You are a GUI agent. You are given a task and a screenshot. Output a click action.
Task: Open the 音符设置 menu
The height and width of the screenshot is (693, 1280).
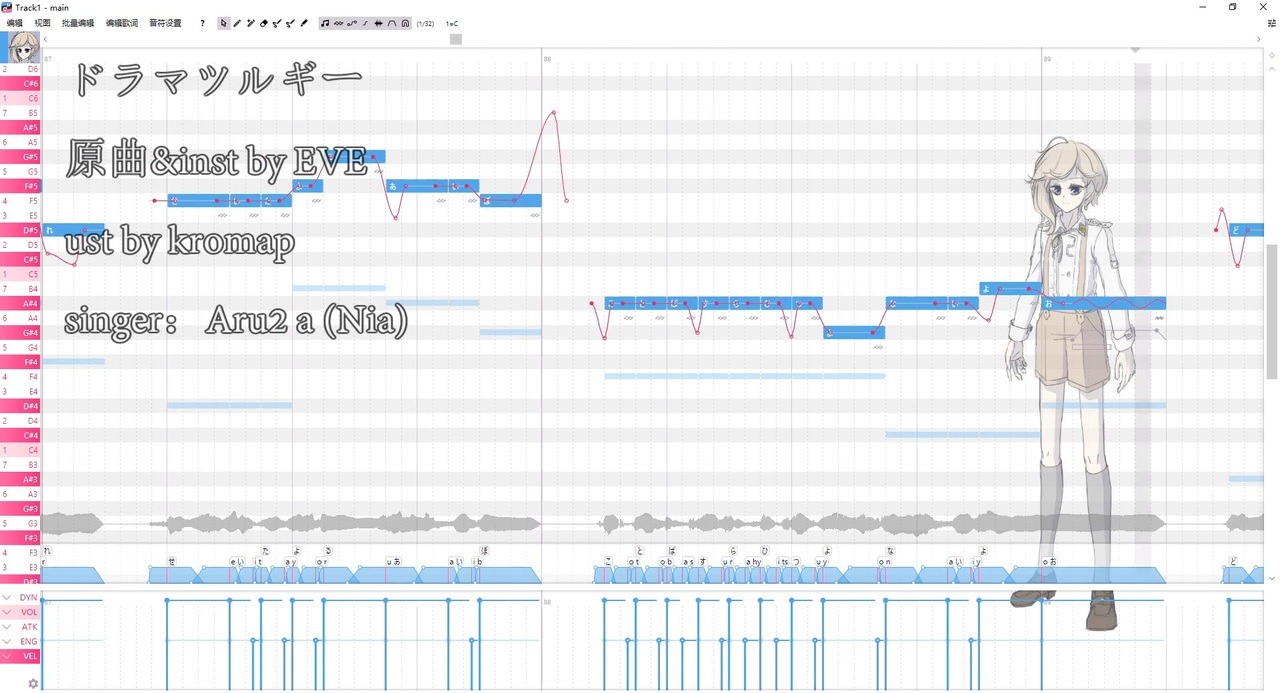pyautogui.click(x=165, y=23)
